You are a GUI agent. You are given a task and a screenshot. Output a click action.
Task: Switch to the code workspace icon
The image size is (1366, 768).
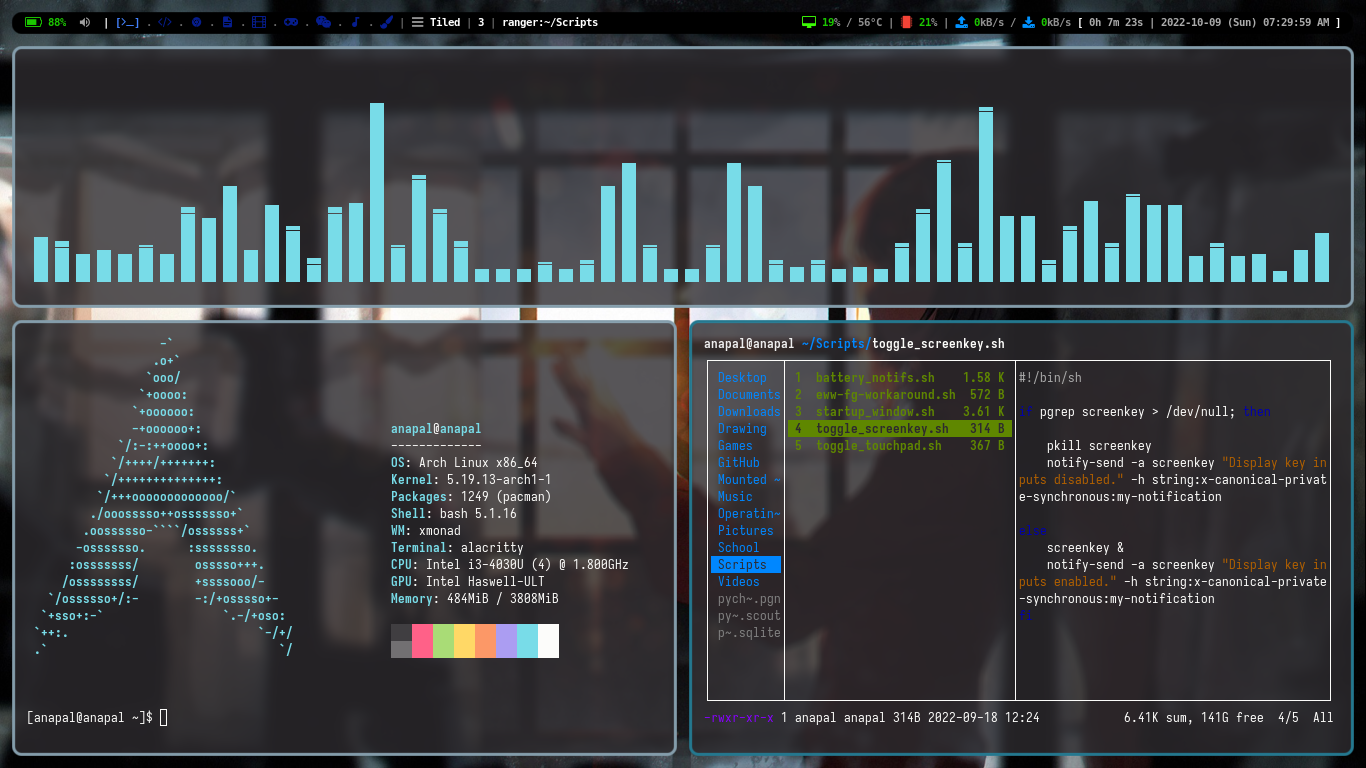point(165,22)
